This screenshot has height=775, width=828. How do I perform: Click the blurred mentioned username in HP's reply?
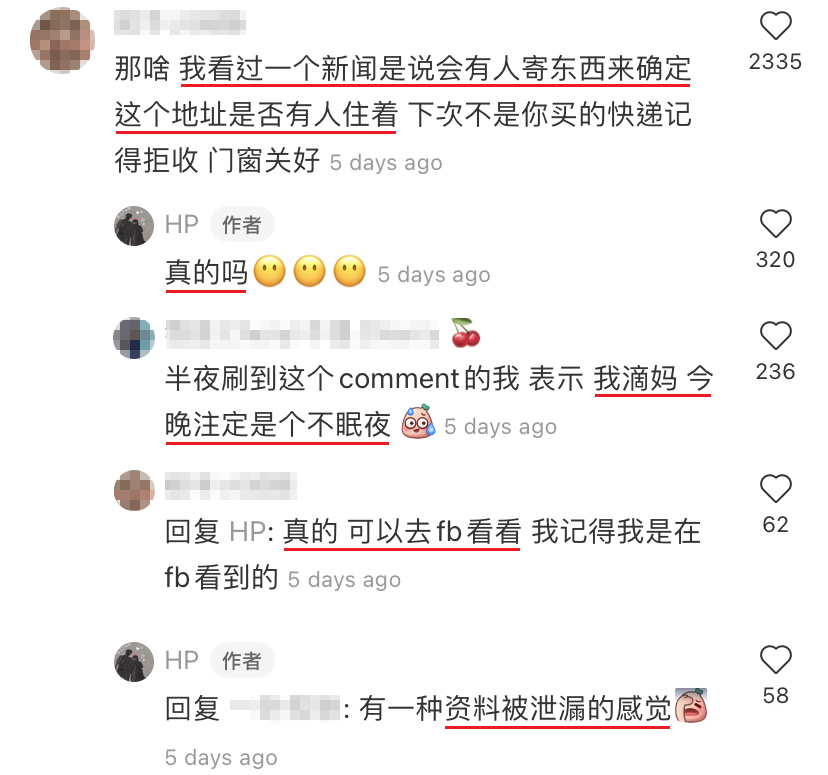coord(286,708)
